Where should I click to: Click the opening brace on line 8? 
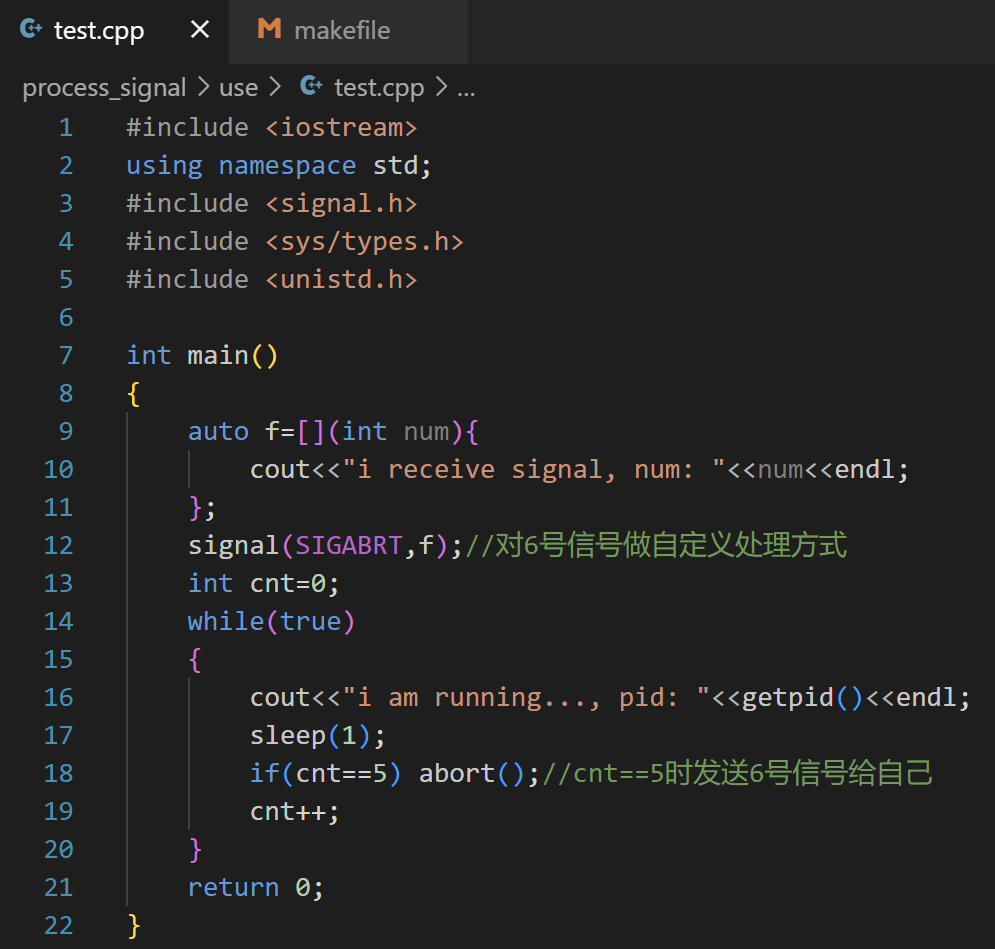[133, 393]
